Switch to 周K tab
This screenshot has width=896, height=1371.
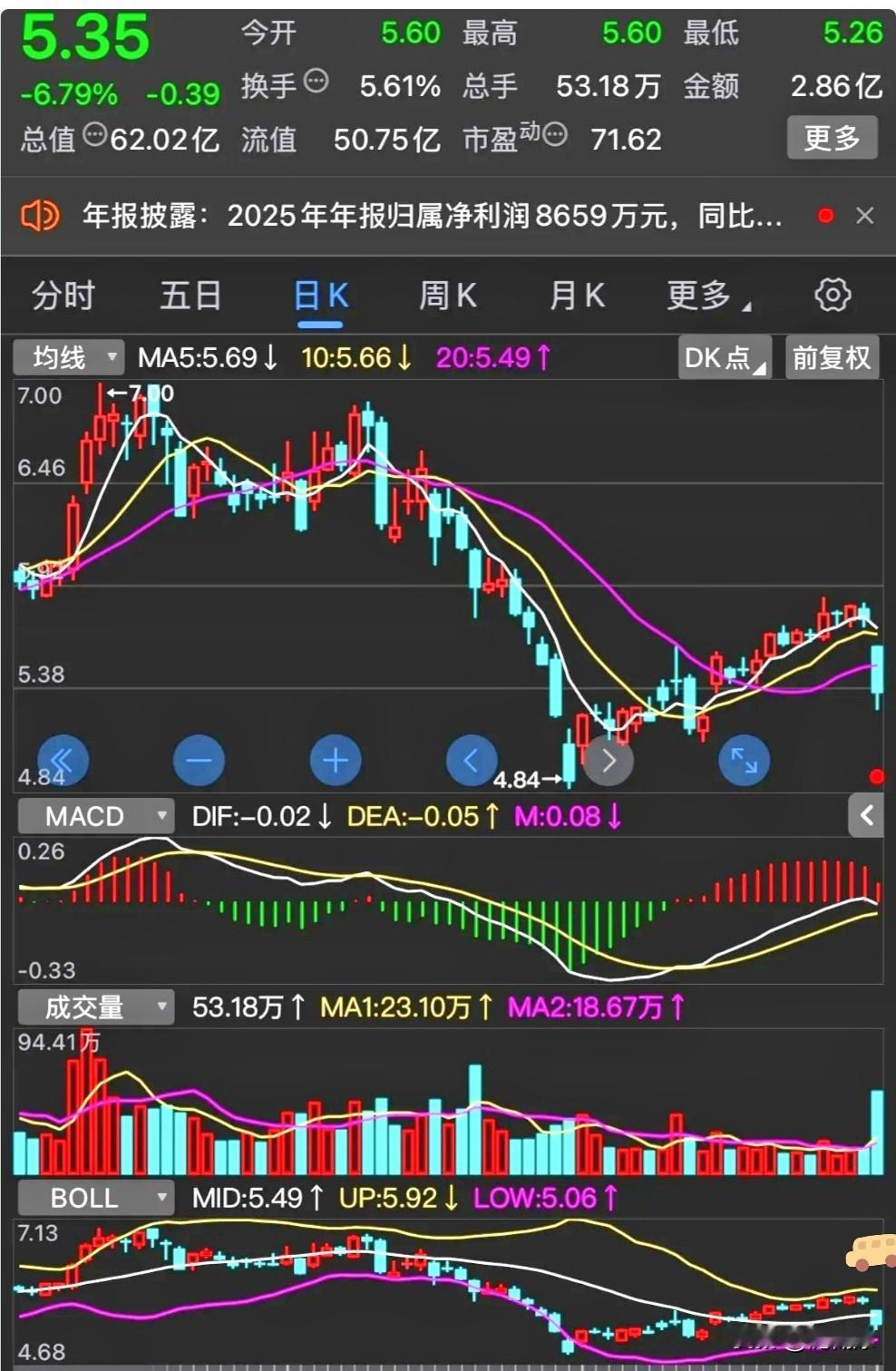[x=448, y=296]
